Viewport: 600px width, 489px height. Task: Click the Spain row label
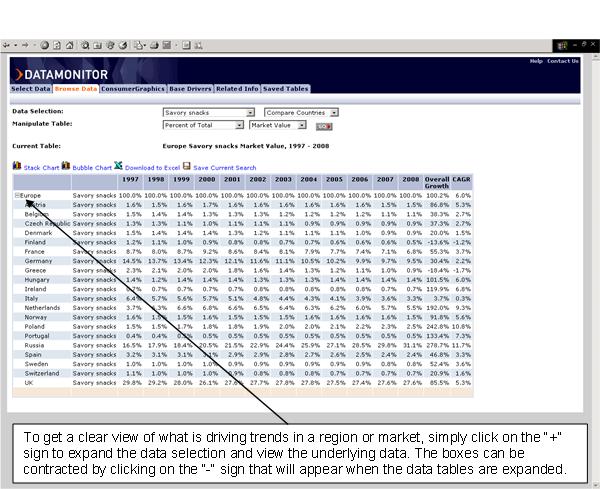[33, 355]
